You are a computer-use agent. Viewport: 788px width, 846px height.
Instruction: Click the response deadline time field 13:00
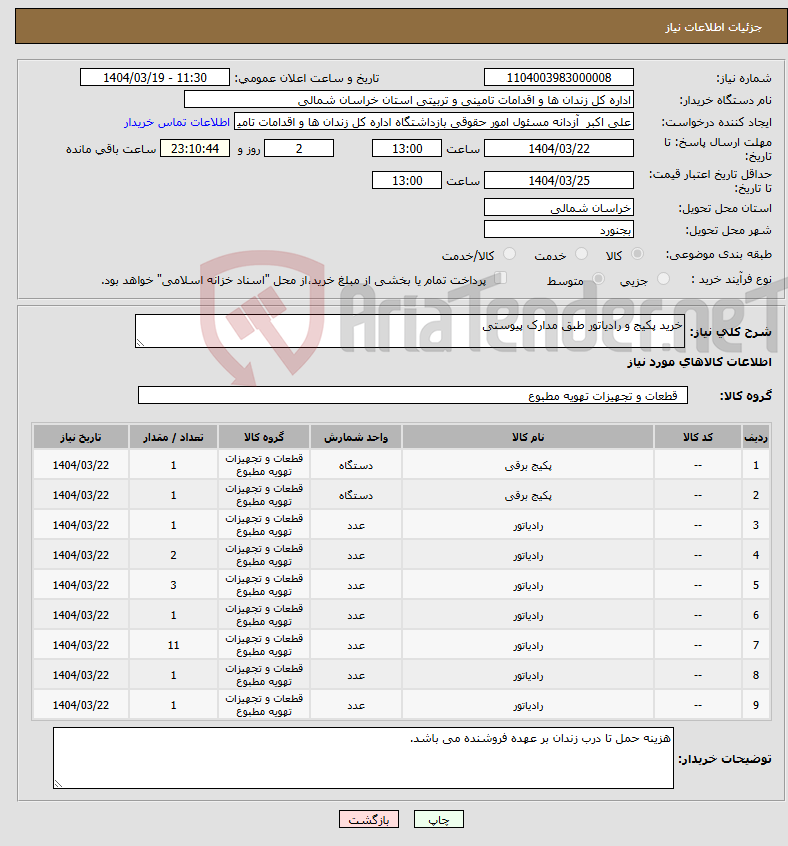pos(407,149)
